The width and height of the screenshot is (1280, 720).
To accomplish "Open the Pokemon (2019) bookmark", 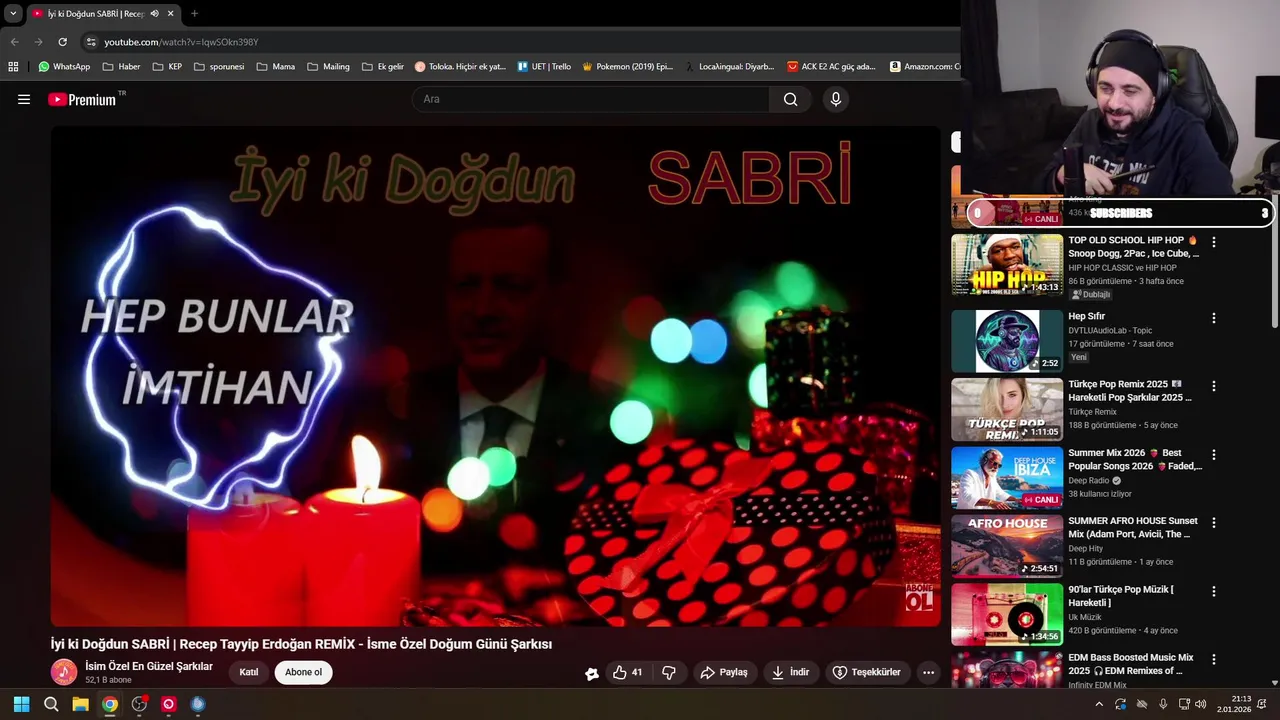I will pyautogui.click(x=627, y=67).
